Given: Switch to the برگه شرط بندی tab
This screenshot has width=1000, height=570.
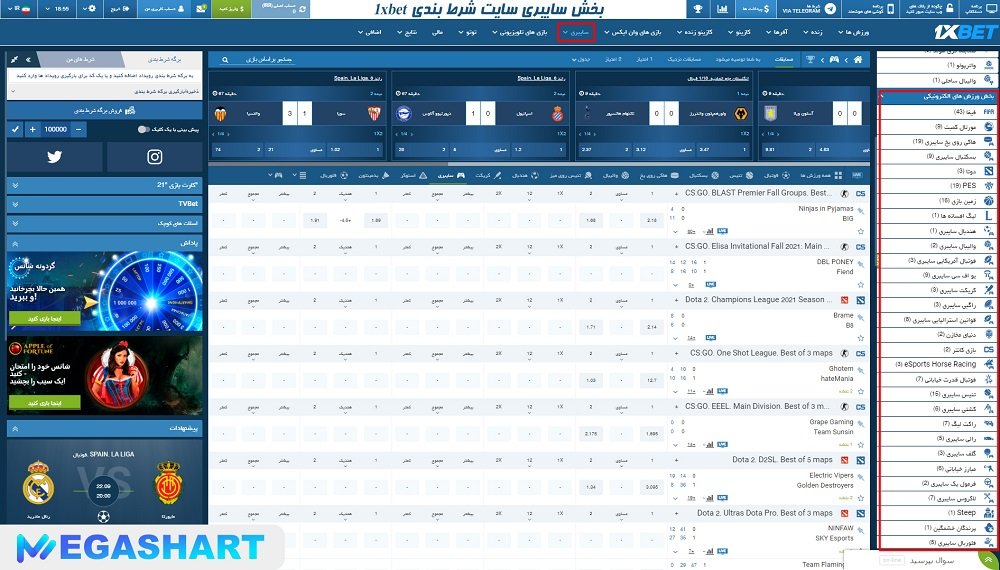Looking at the screenshot, I should tap(164, 59).
